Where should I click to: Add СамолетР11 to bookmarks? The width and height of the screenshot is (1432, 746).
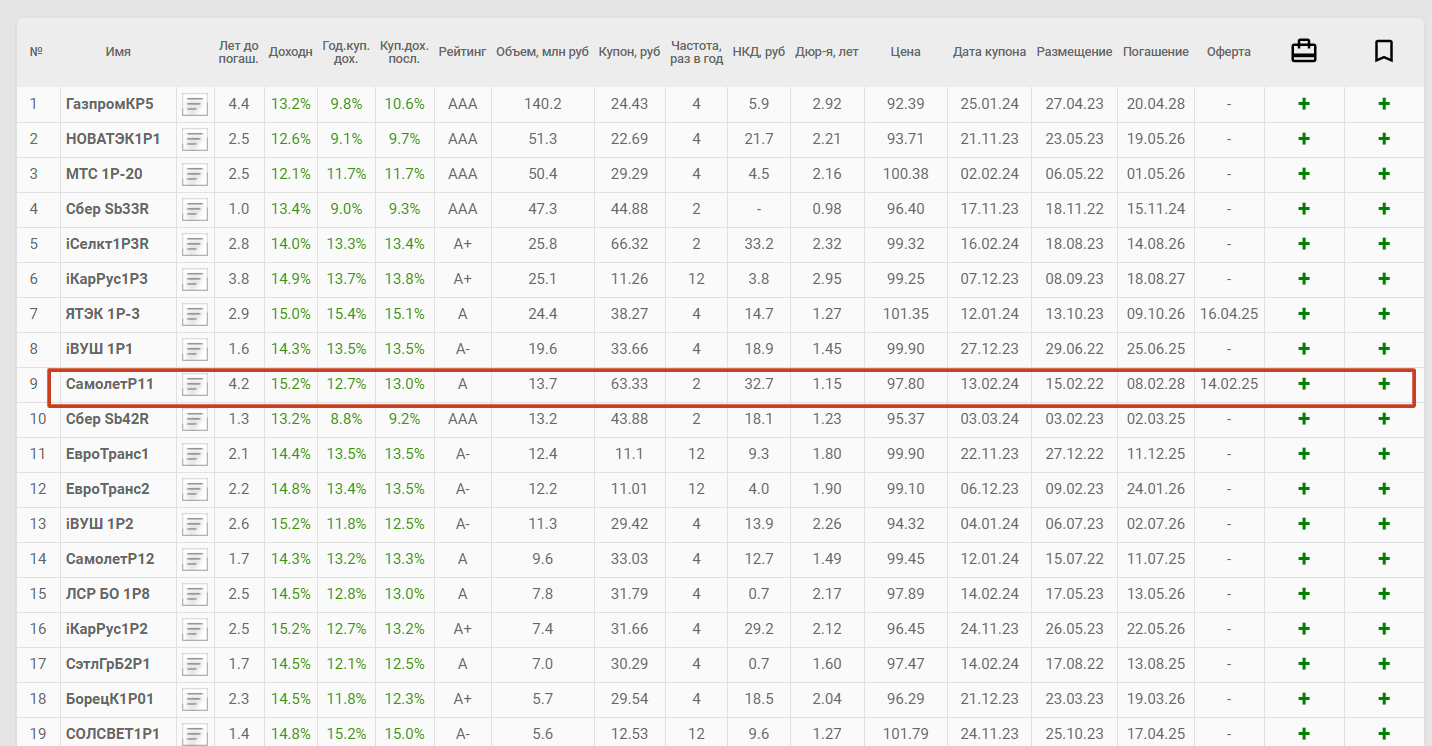[1384, 384]
